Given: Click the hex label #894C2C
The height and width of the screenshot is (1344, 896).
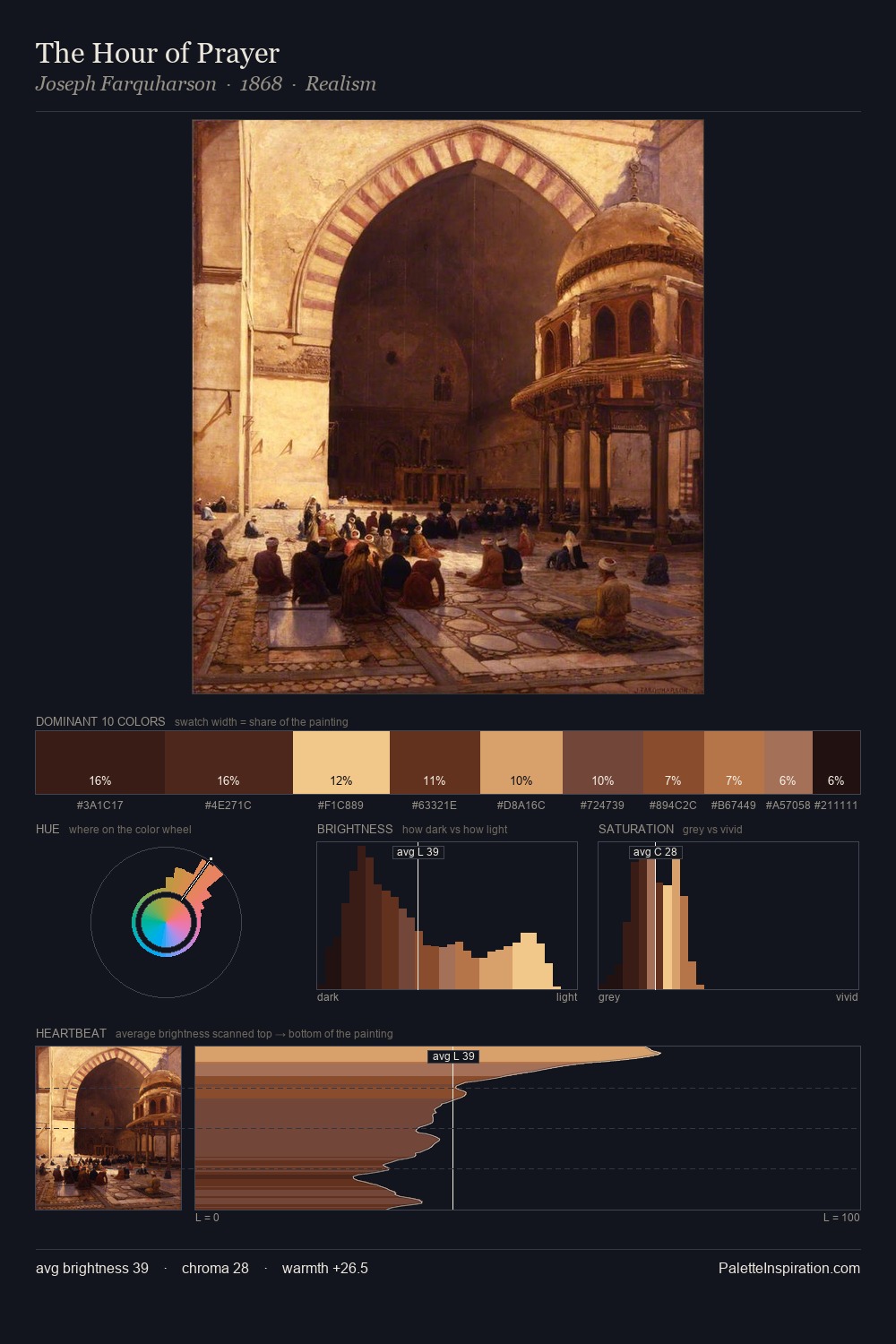Looking at the screenshot, I should pos(673,806).
